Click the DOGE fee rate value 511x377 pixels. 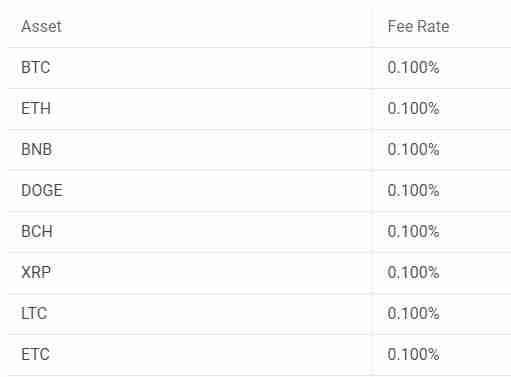click(x=413, y=190)
